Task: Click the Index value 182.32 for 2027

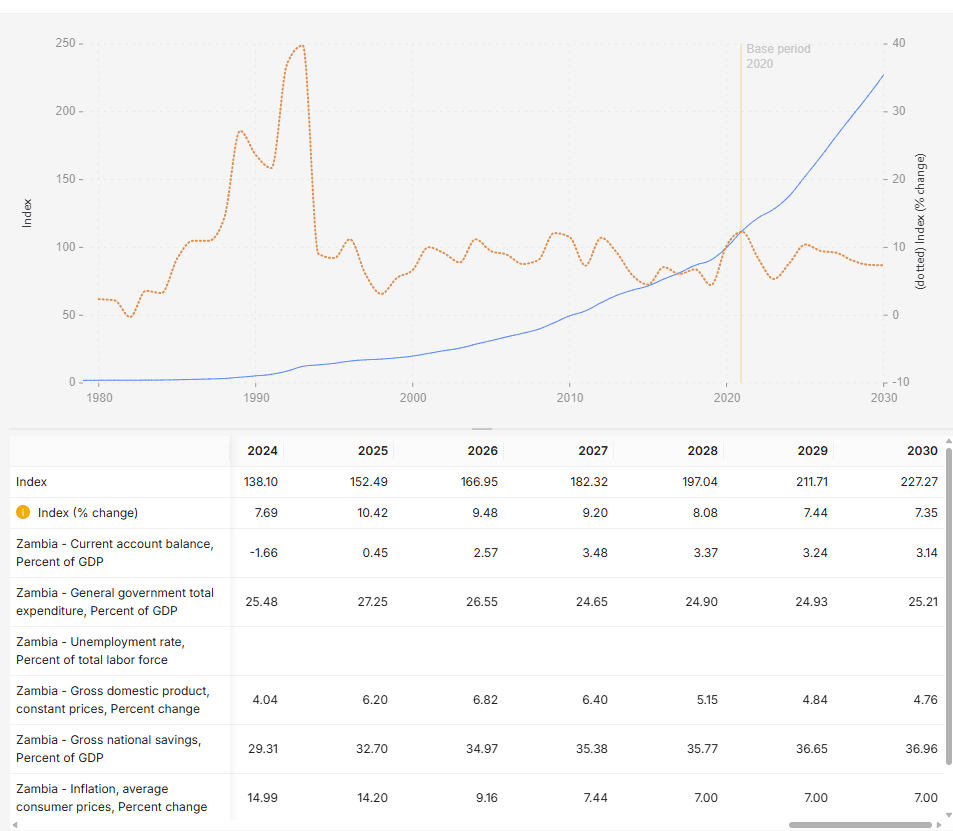Action: [x=589, y=482]
